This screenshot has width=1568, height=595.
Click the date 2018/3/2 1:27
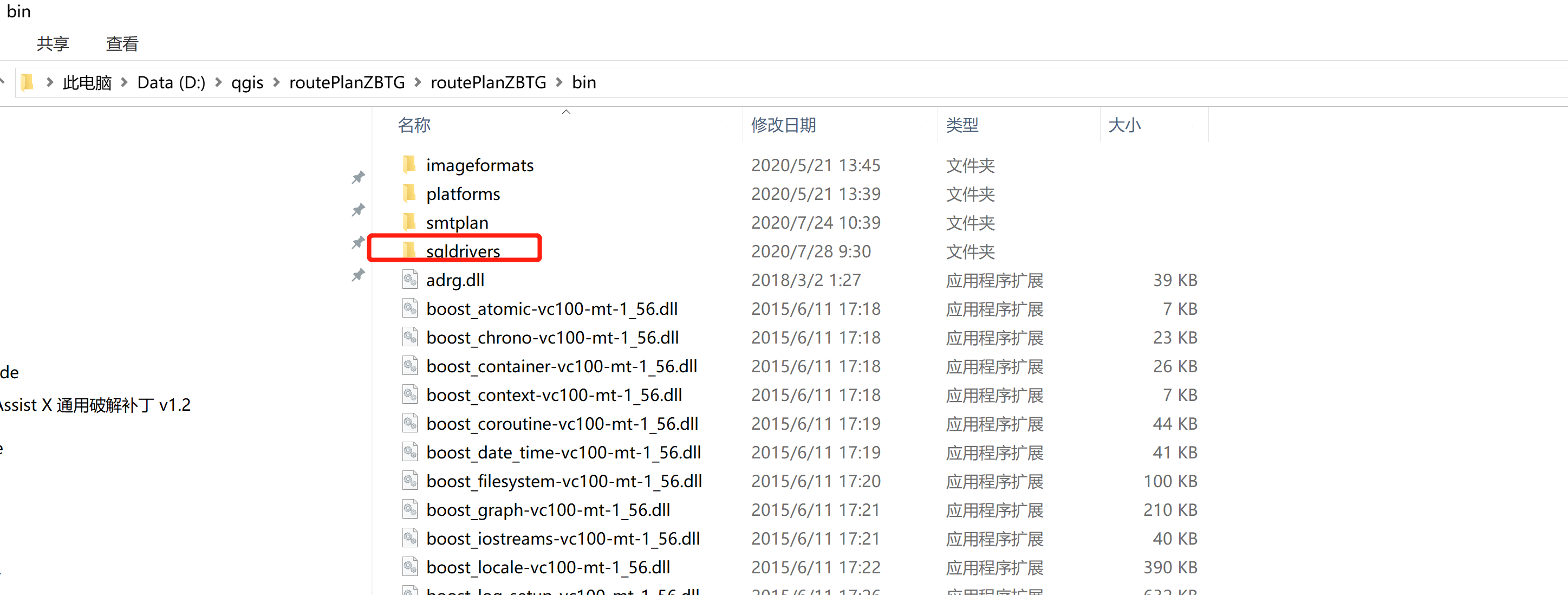tap(806, 280)
